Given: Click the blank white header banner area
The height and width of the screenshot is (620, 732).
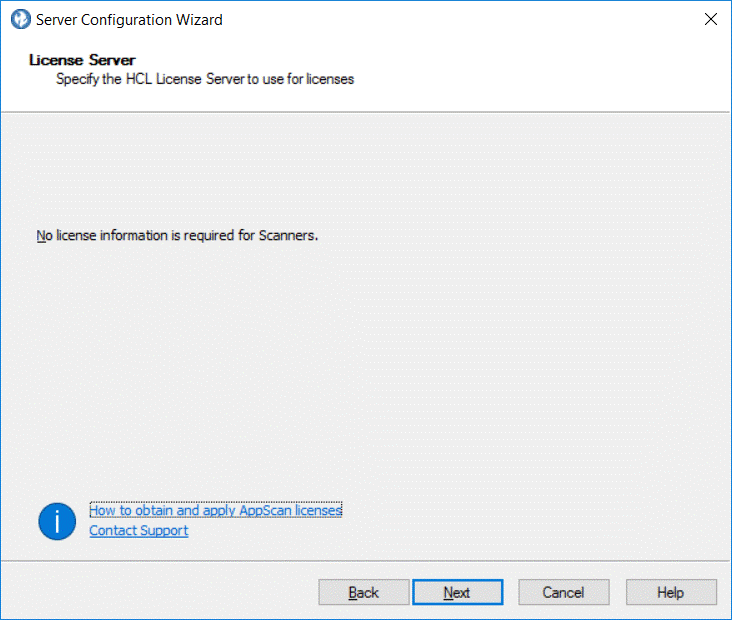Looking at the screenshot, I should [x=550, y=75].
